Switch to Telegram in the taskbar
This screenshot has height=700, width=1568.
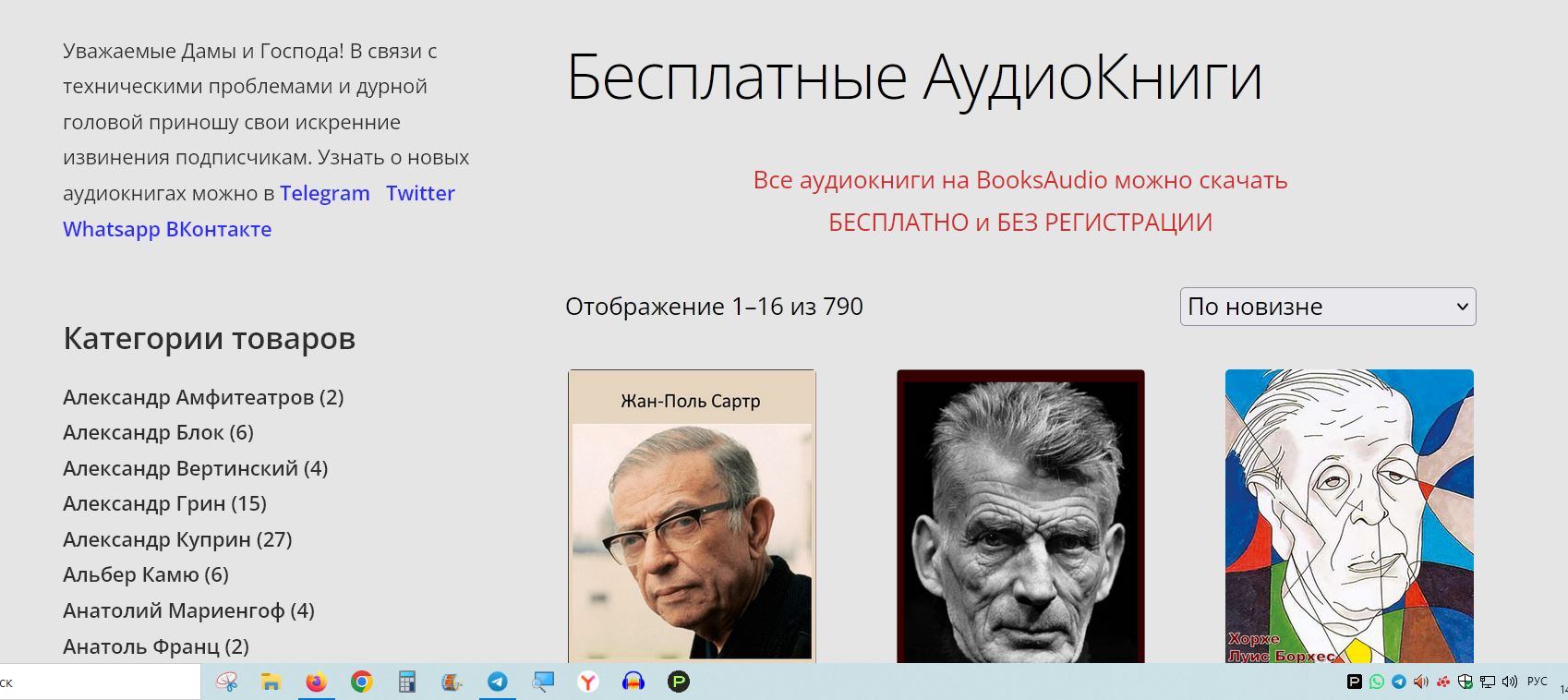[x=498, y=682]
